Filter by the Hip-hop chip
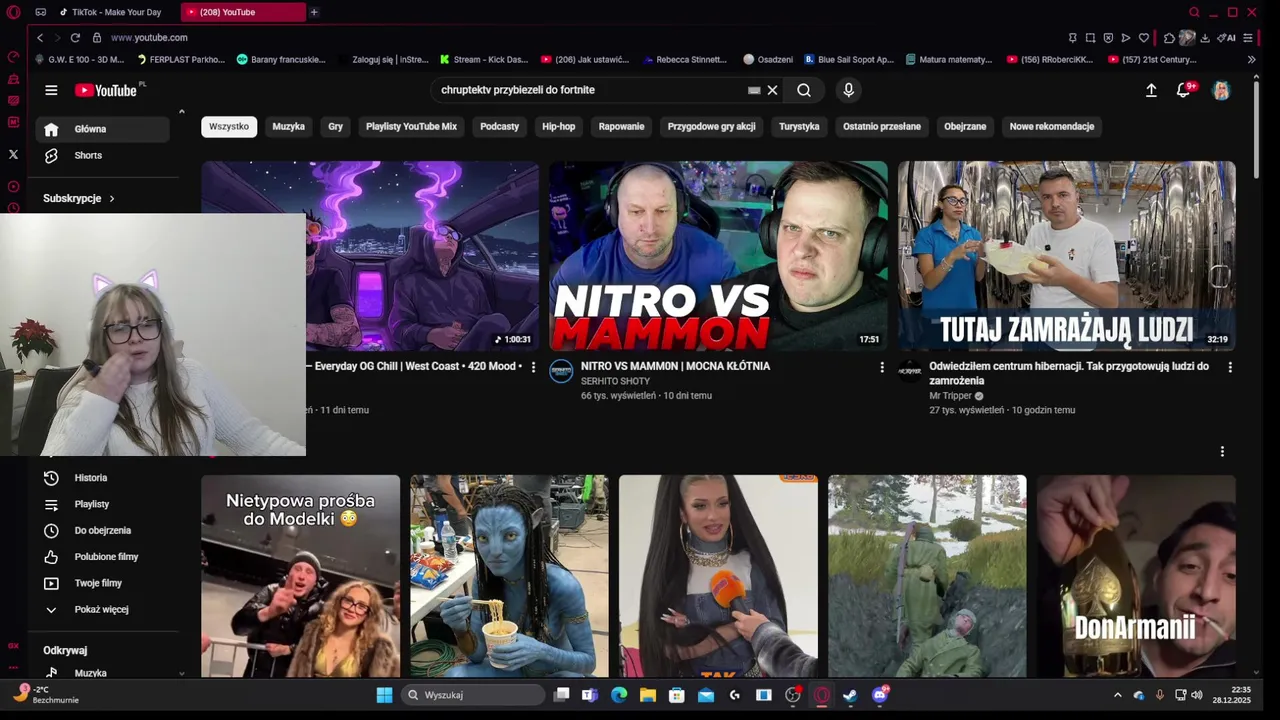Screen dimensions: 1280x720 pos(559,126)
